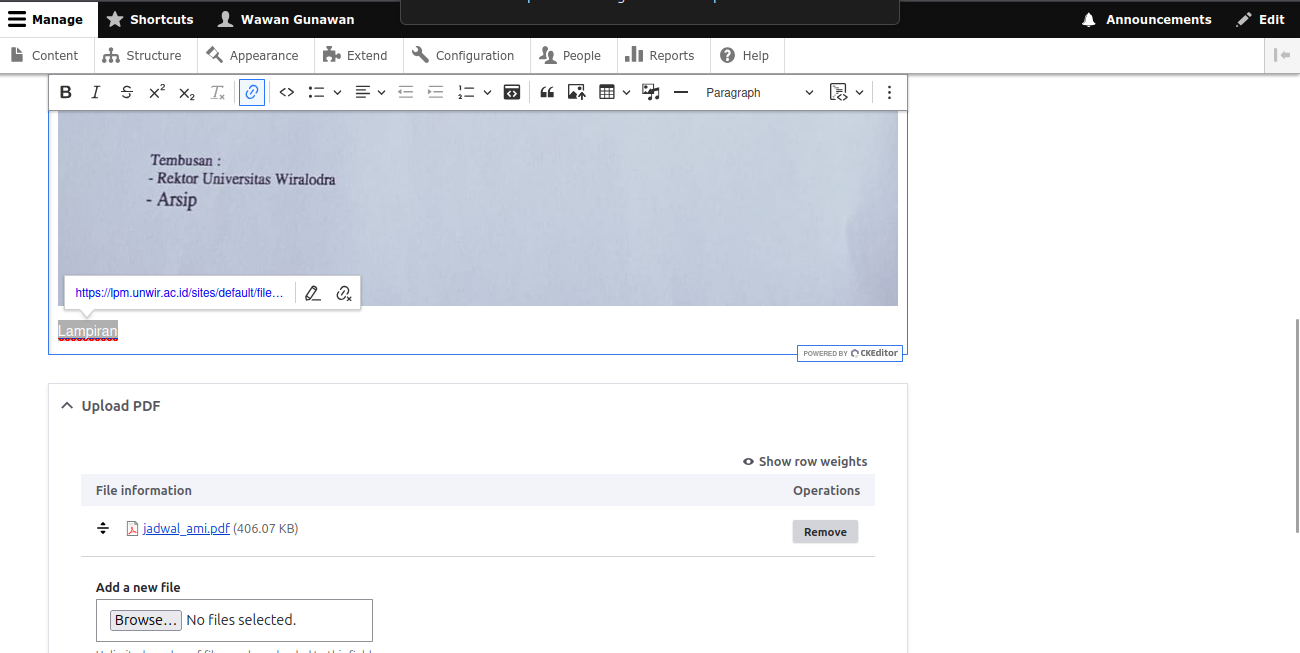
Task: Click the upload image icon
Action: tap(577, 93)
